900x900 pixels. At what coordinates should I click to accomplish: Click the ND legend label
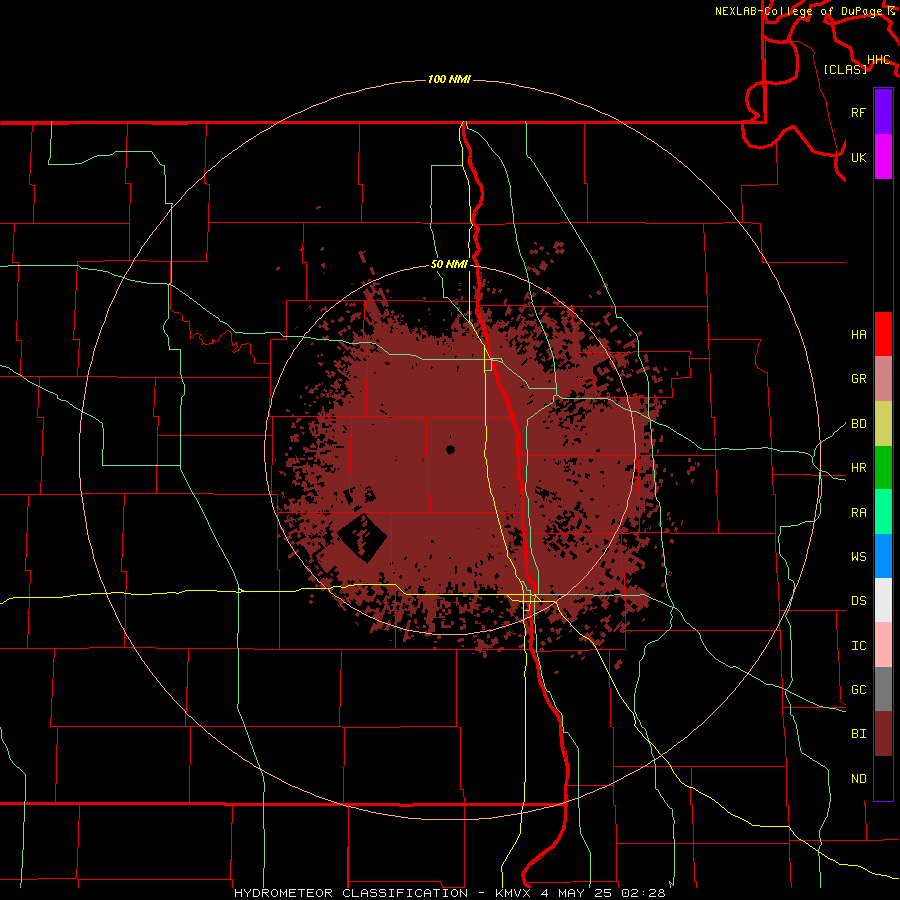tap(858, 779)
